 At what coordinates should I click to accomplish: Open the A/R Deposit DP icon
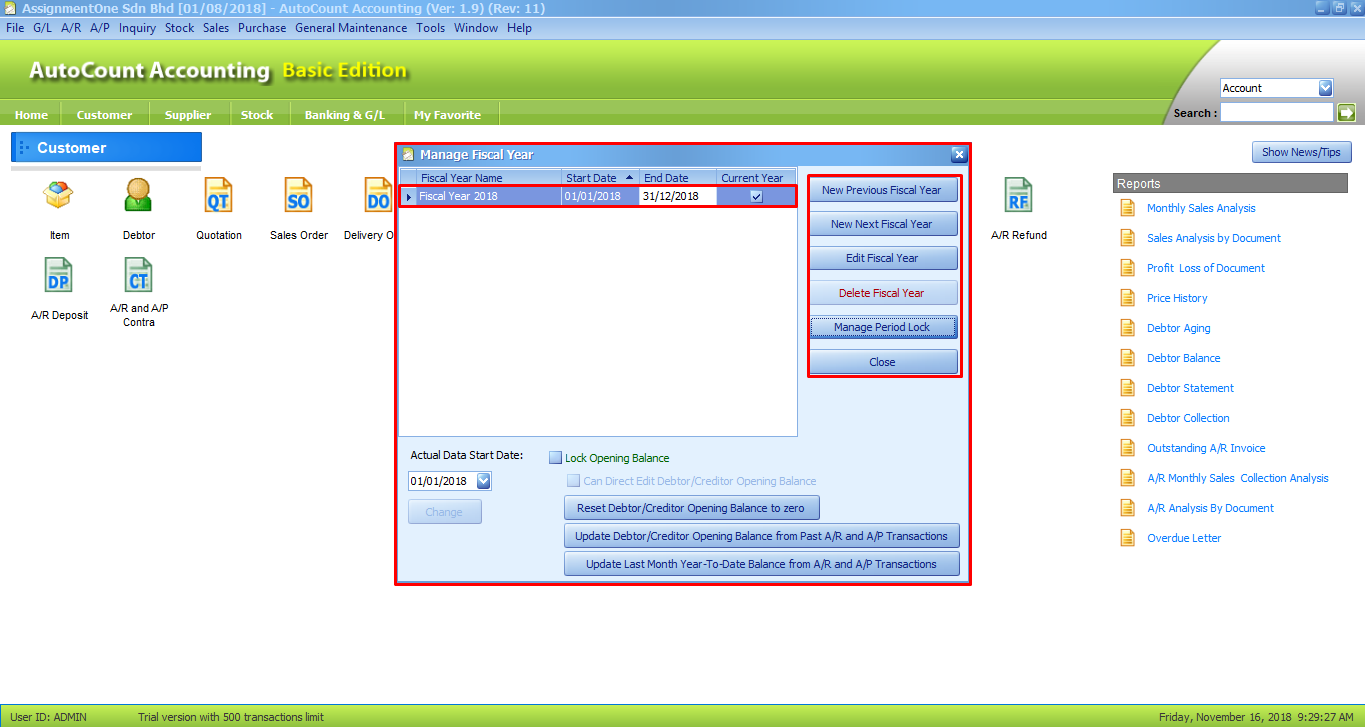pos(59,275)
